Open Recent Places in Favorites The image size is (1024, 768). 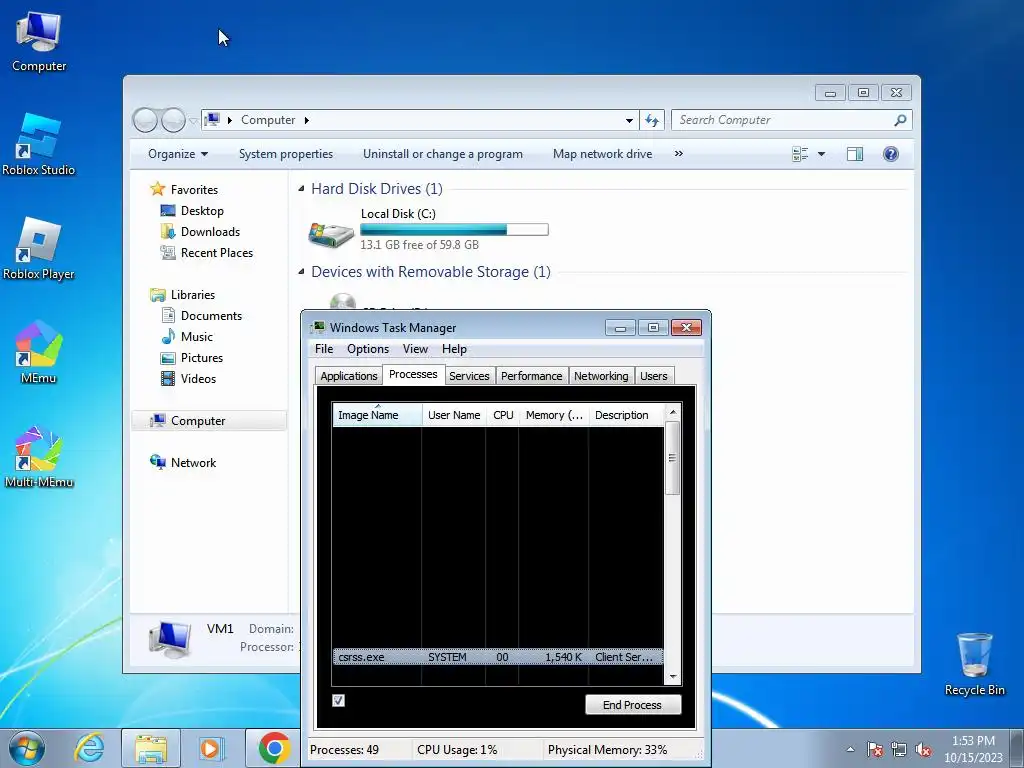coord(216,253)
